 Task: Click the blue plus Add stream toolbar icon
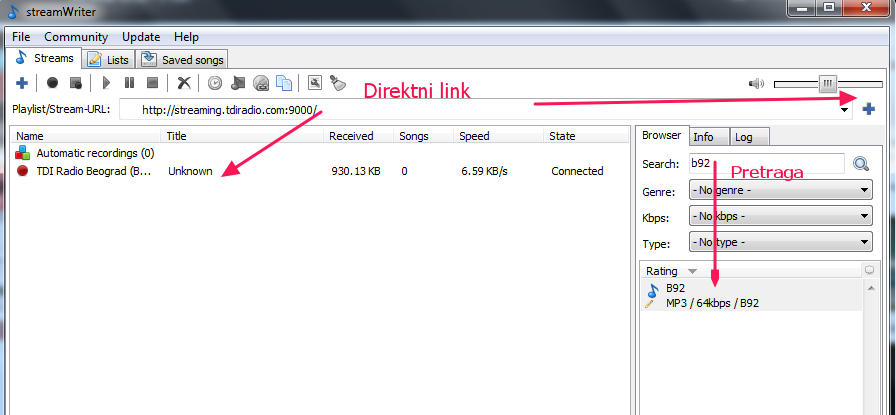tap(22, 83)
